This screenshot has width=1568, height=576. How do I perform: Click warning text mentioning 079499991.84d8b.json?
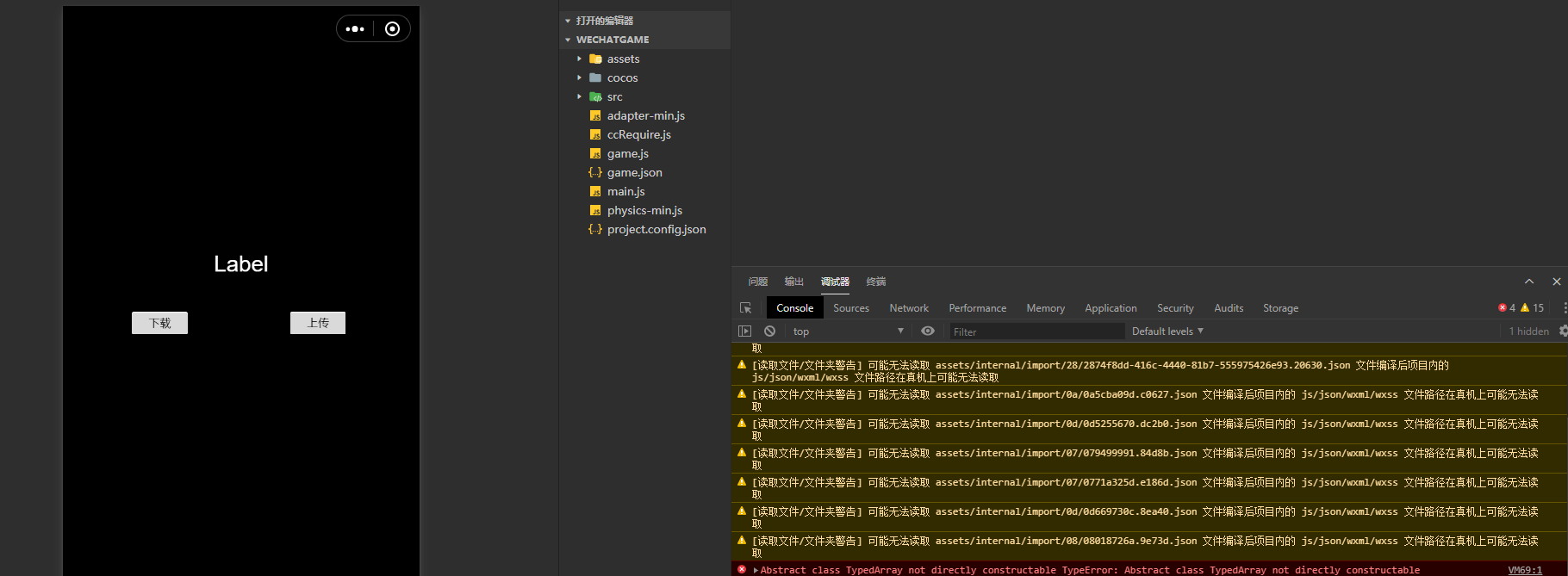(x=1145, y=459)
